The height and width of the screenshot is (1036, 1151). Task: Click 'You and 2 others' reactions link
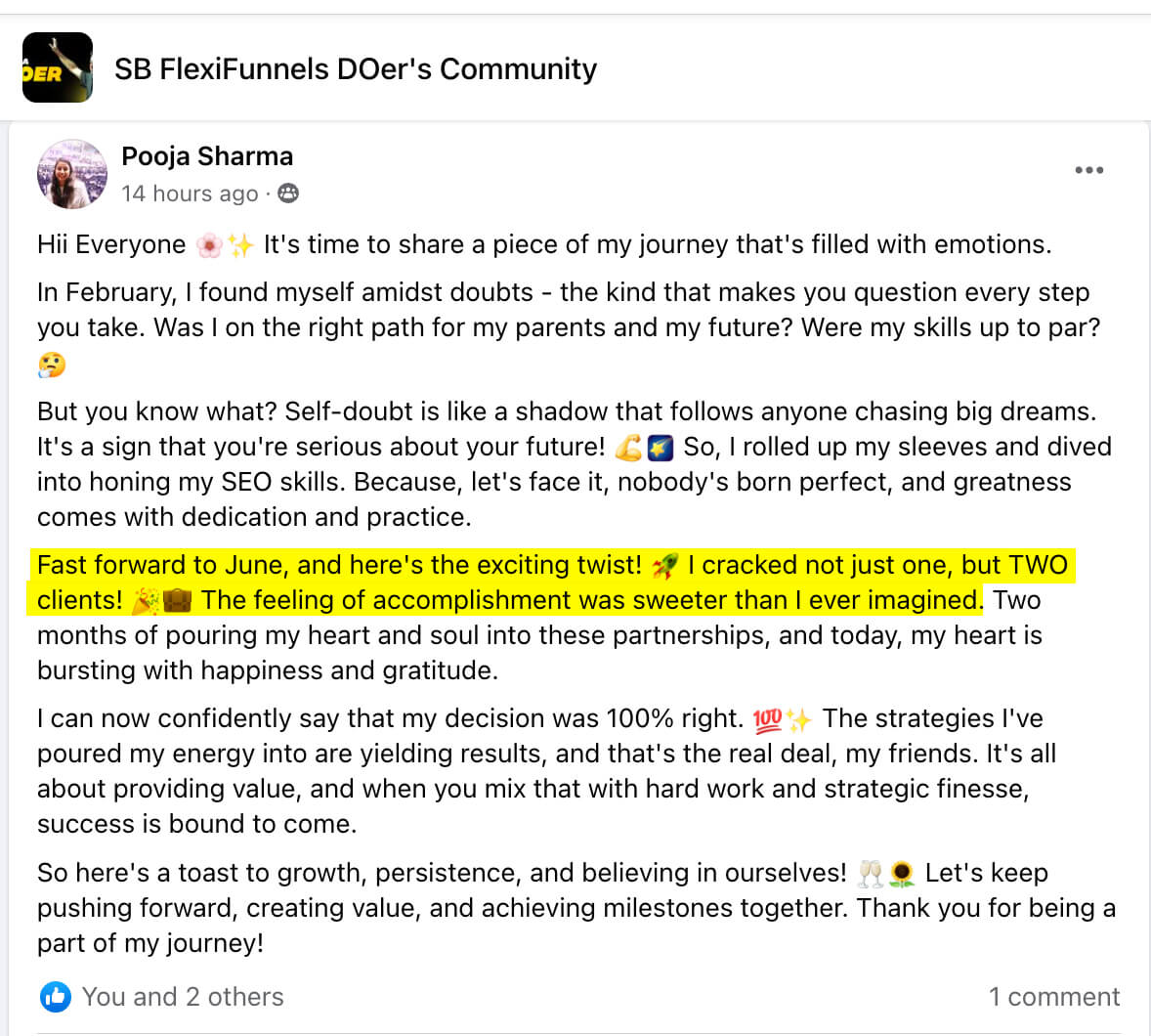click(x=184, y=997)
